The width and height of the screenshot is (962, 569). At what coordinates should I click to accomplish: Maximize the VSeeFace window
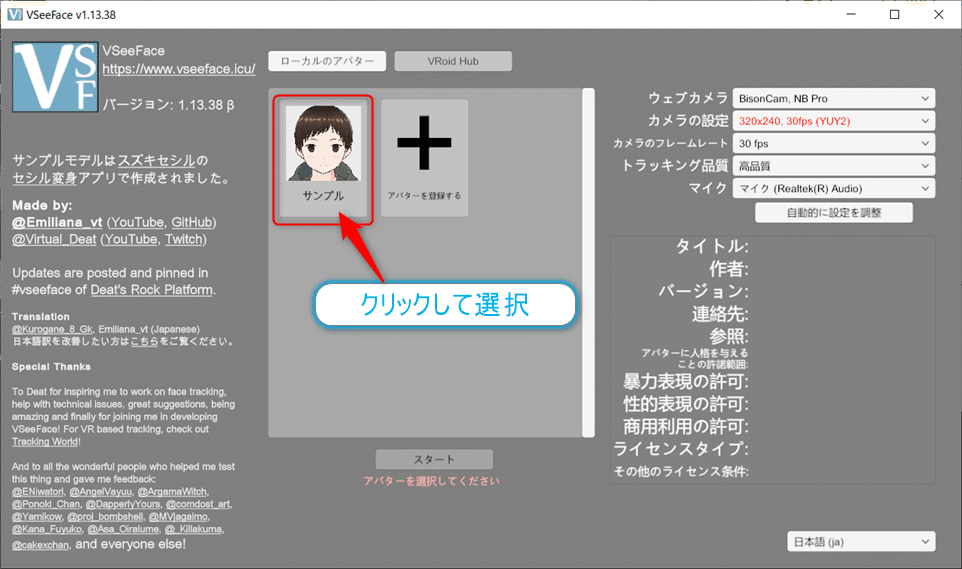point(895,14)
